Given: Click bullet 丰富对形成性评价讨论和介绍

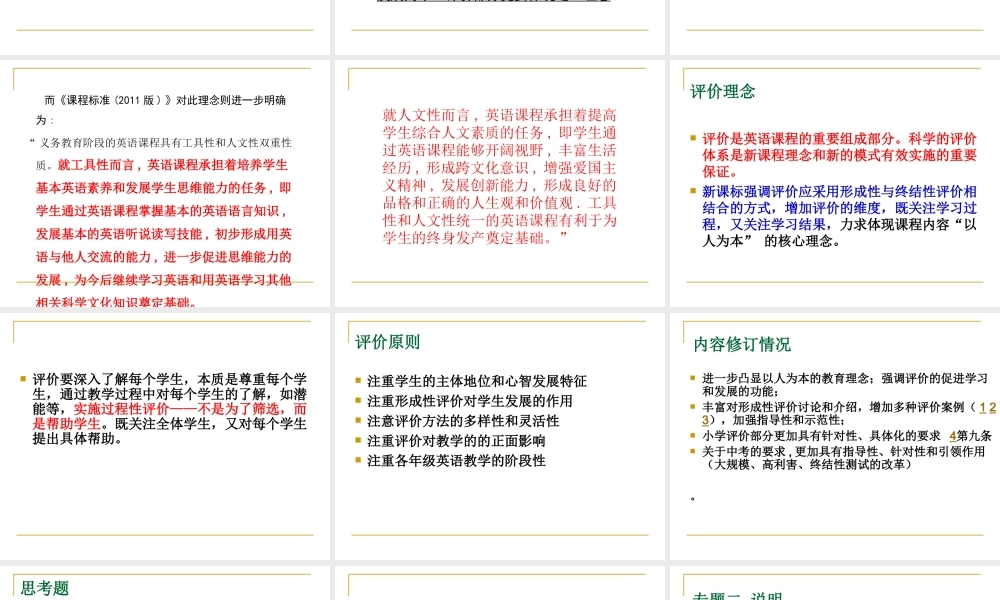Looking at the screenshot, I should pyautogui.click(x=849, y=413).
